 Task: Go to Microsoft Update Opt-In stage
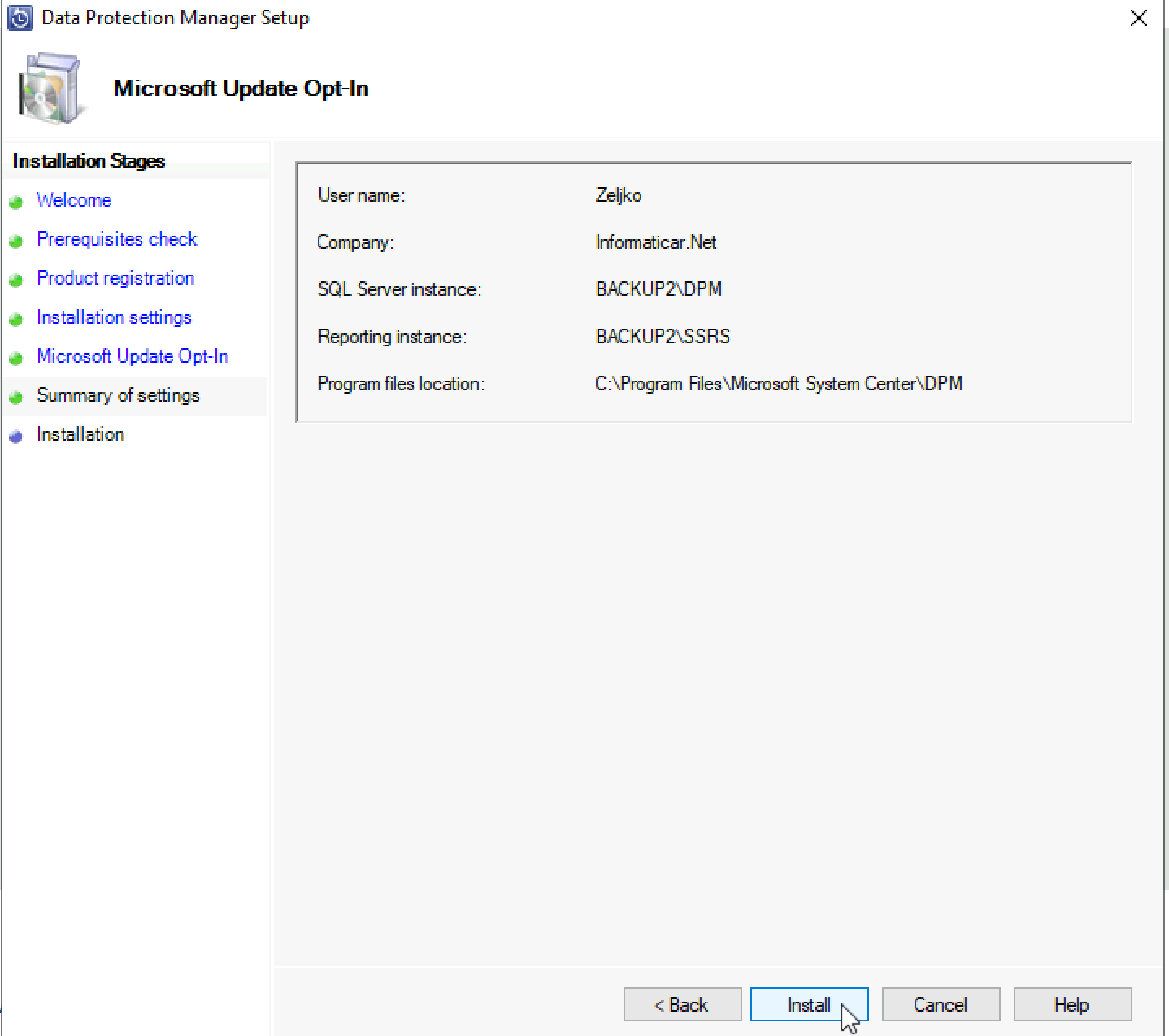(x=133, y=356)
